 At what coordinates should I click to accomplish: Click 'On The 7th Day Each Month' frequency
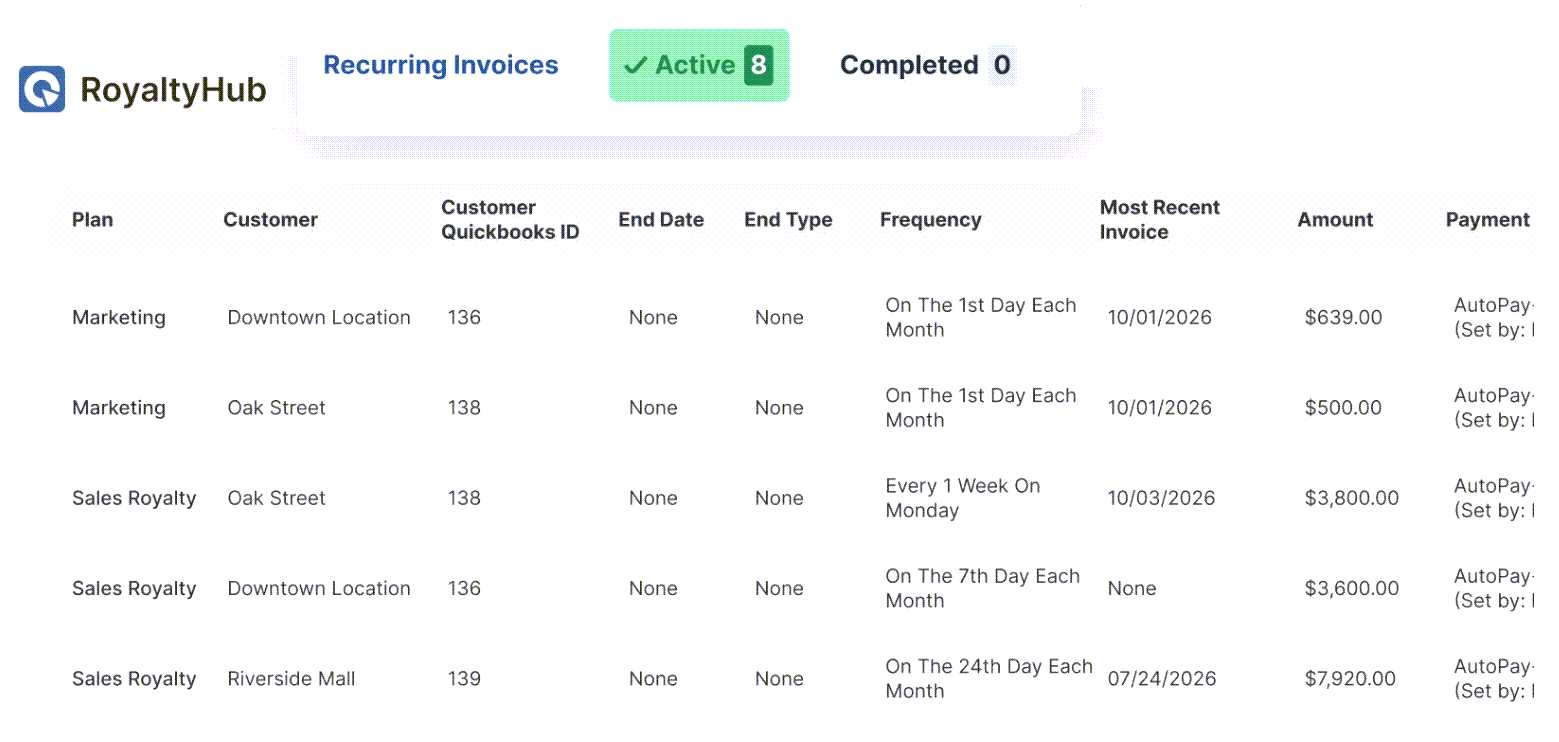pos(983,588)
